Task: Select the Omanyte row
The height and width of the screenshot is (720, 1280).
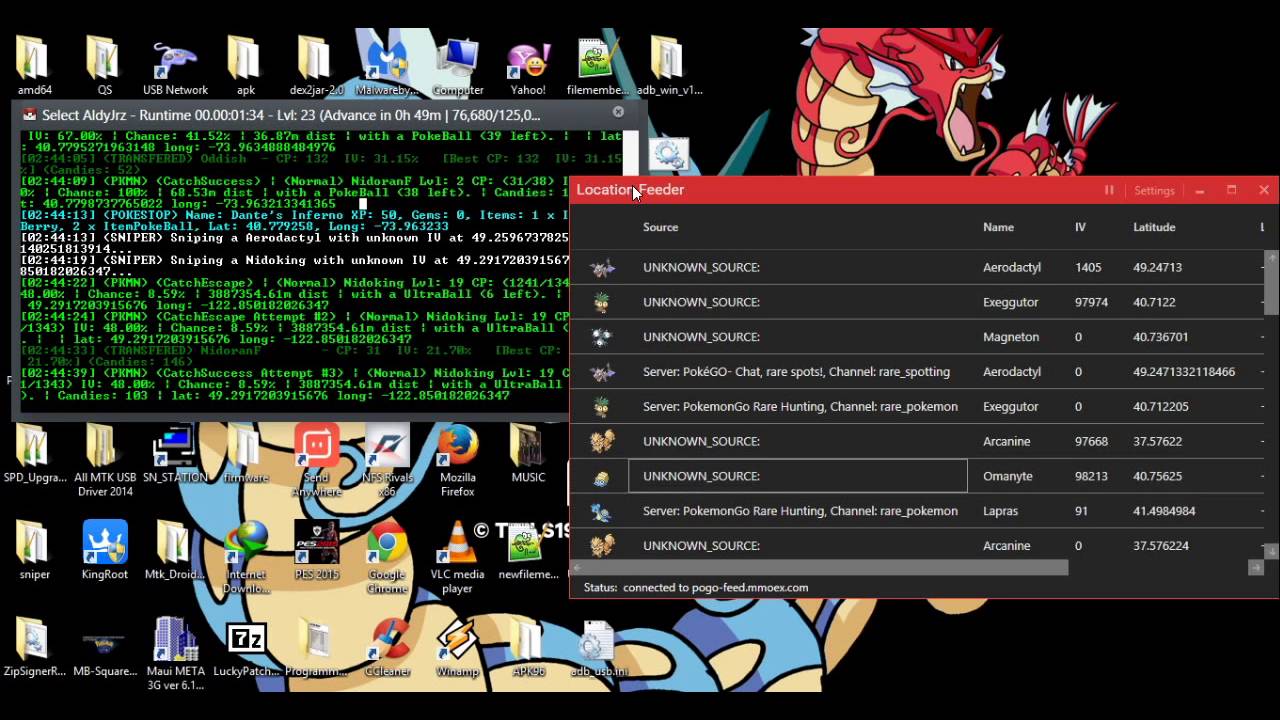Action: pyautogui.click(x=797, y=476)
